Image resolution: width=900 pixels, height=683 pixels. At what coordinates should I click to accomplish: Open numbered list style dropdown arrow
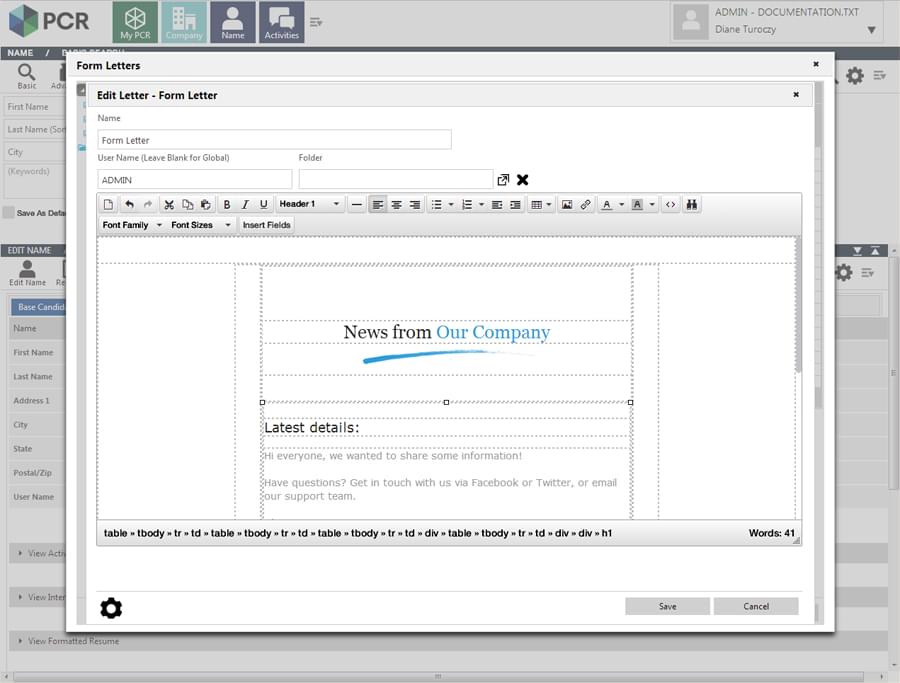click(482, 204)
